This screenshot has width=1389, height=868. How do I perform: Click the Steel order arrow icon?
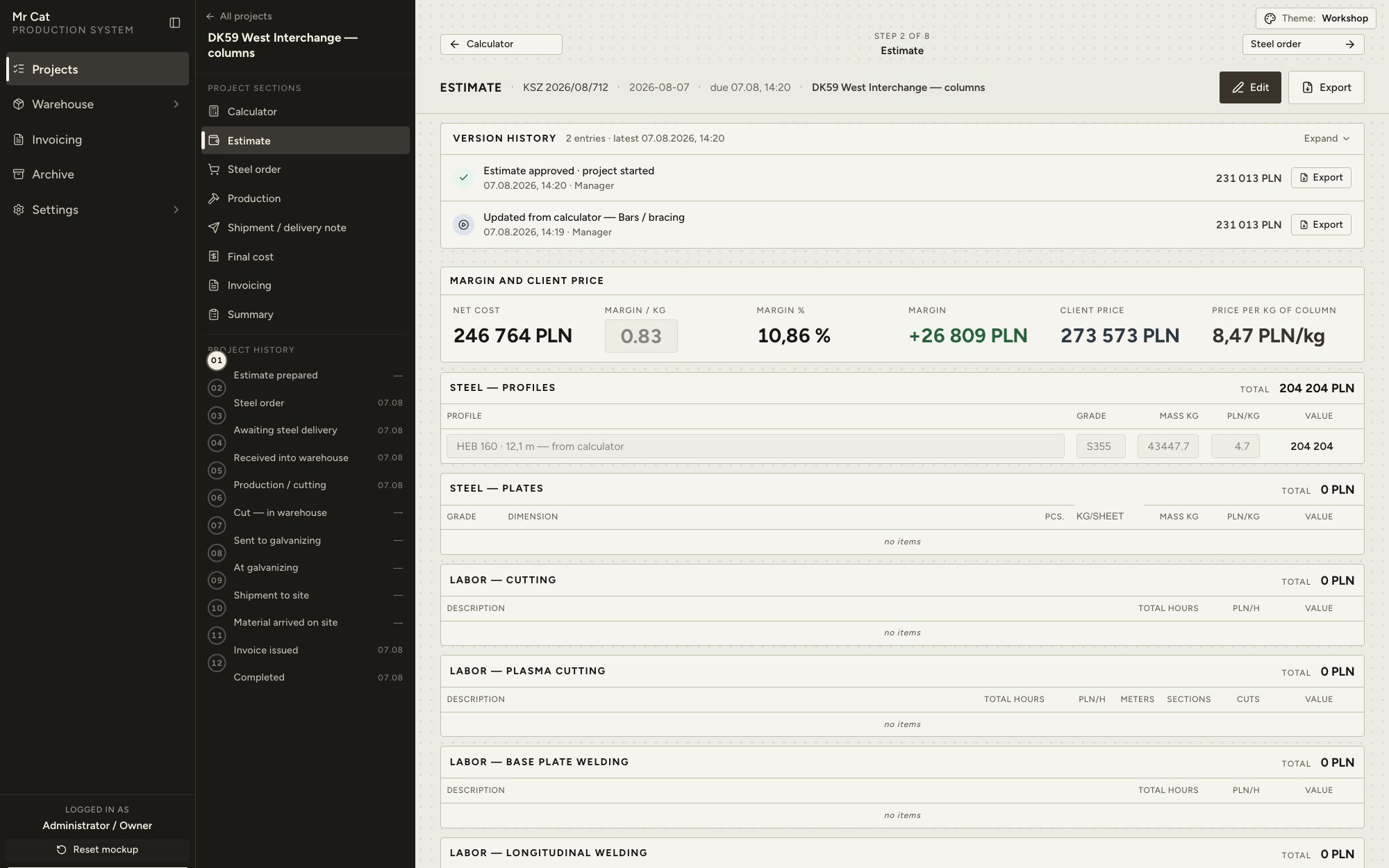(1349, 44)
